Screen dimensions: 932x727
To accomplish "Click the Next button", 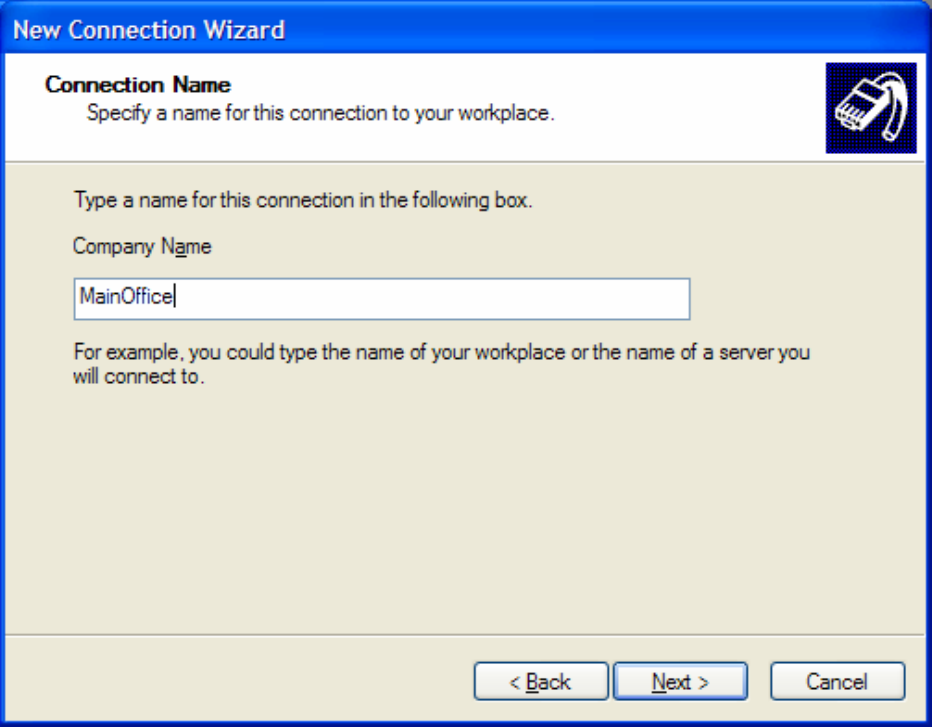I will pos(680,682).
